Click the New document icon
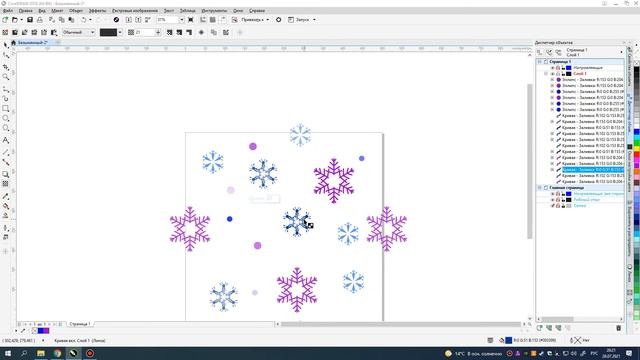The width and height of the screenshot is (640, 360). (5, 20)
